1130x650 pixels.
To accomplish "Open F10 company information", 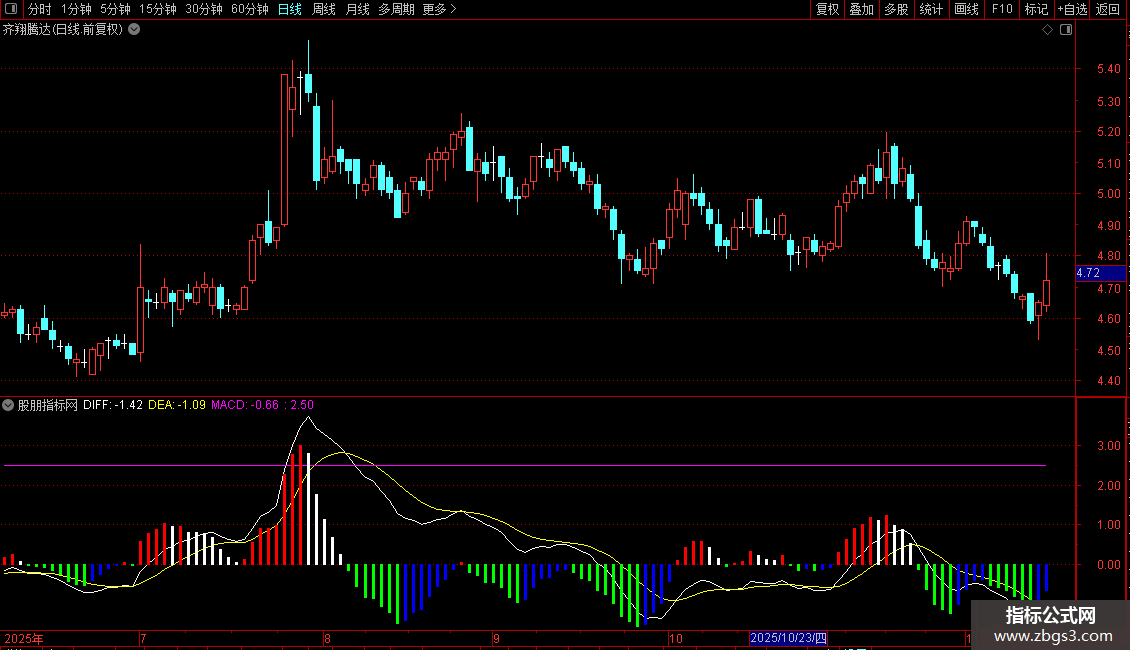I will (1002, 9).
